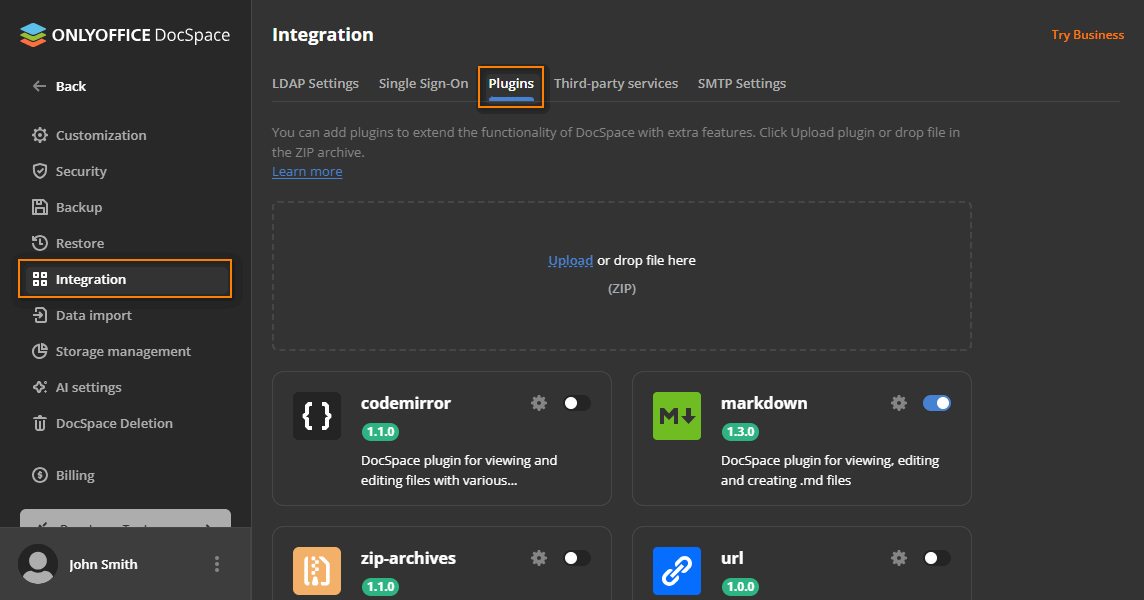Switch to the Single Sign-On tab
Image resolution: width=1144 pixels, height=600 pixels.
coord(423,83)
